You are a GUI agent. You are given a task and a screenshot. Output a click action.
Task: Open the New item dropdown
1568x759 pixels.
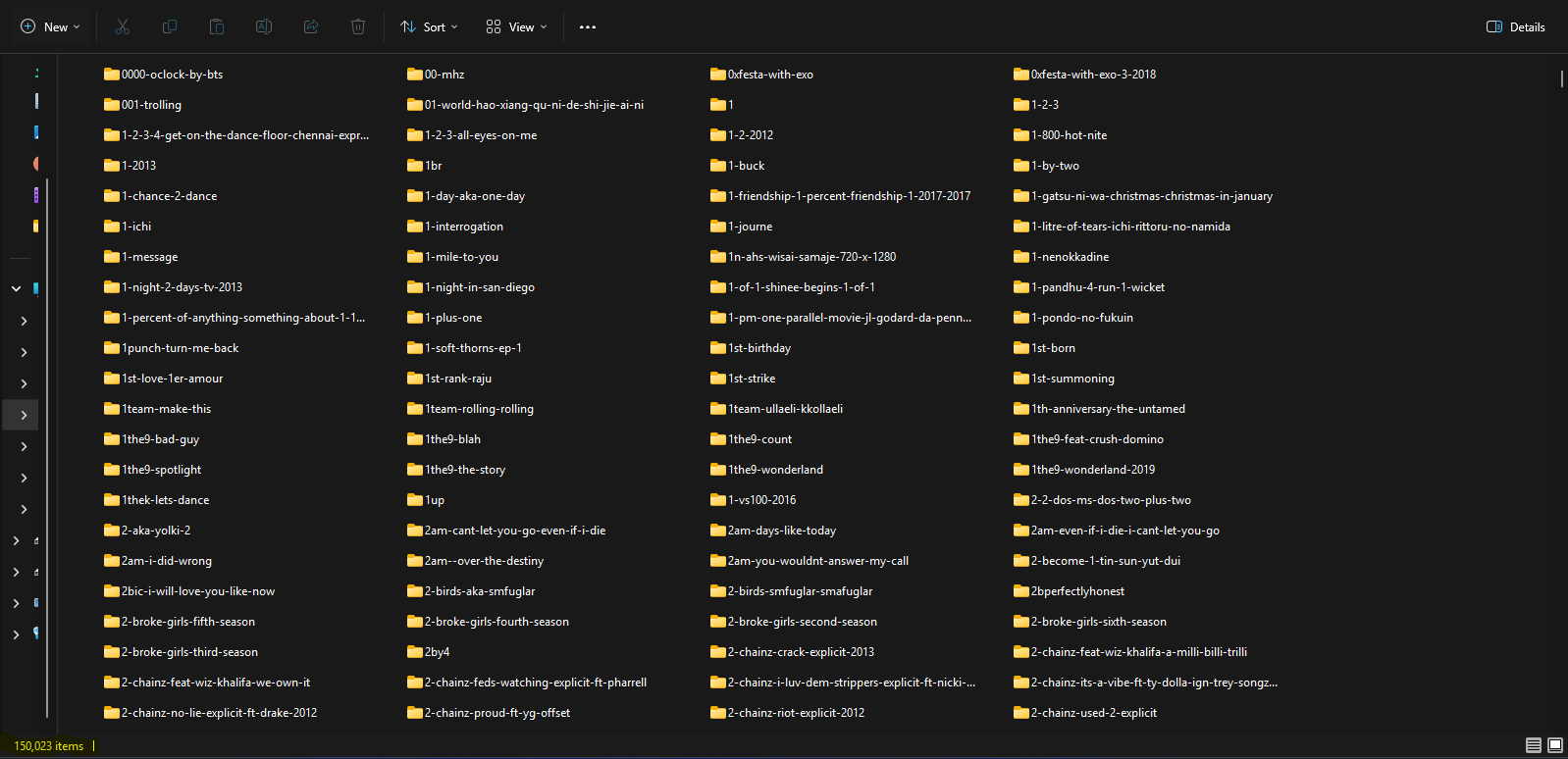coord(50,26)
